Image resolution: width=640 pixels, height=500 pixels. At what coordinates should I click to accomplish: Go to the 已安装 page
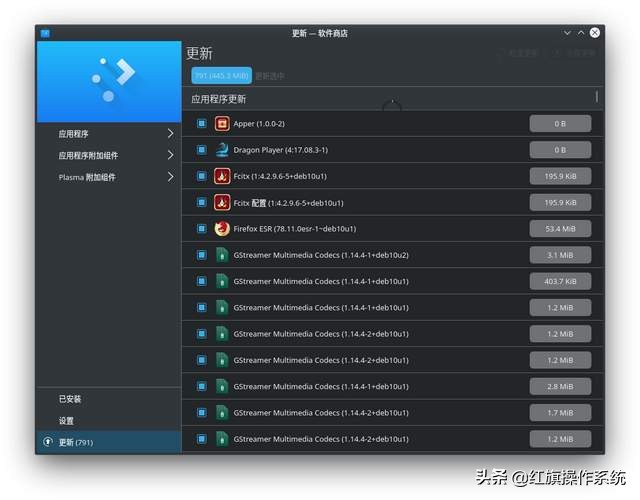pyautogui.click(x=109, y=399)
